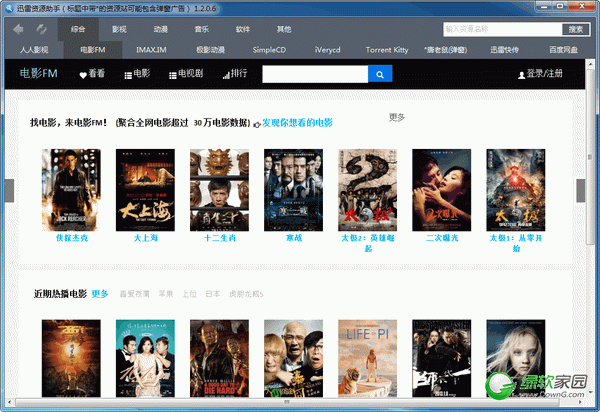Viewport: 600px width, 412px height.
Task: Open the 二次曝光 movie poster
Action: [442, 190]
